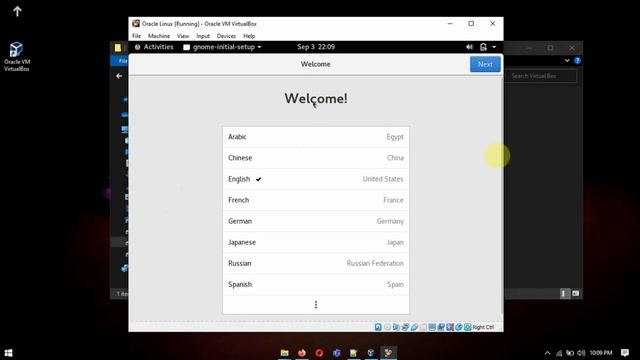Image resolution: width=640 pixels, height=360 pixels.
Task: Open the GNOME clock showing Sep 3 22:09
Action: (316, 47)
